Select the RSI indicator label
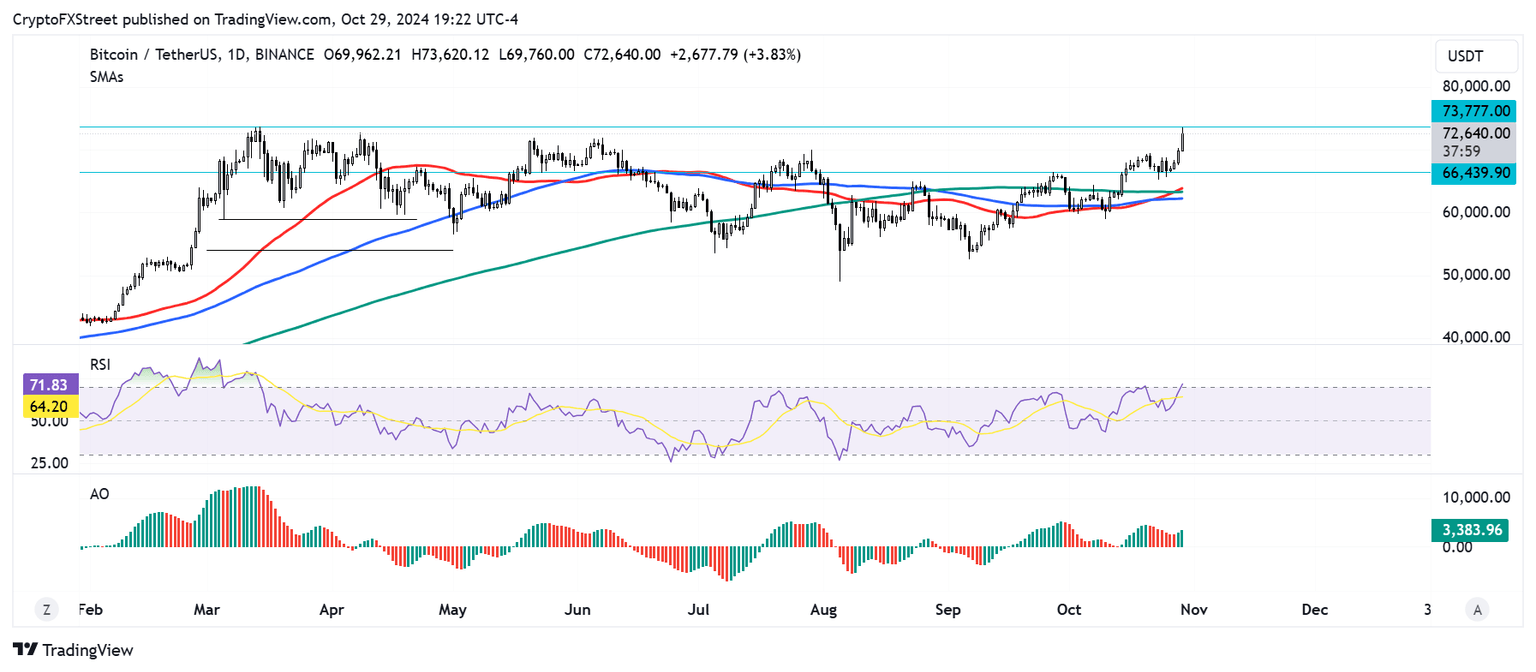 pyautogui.click(x=99, y=365)
